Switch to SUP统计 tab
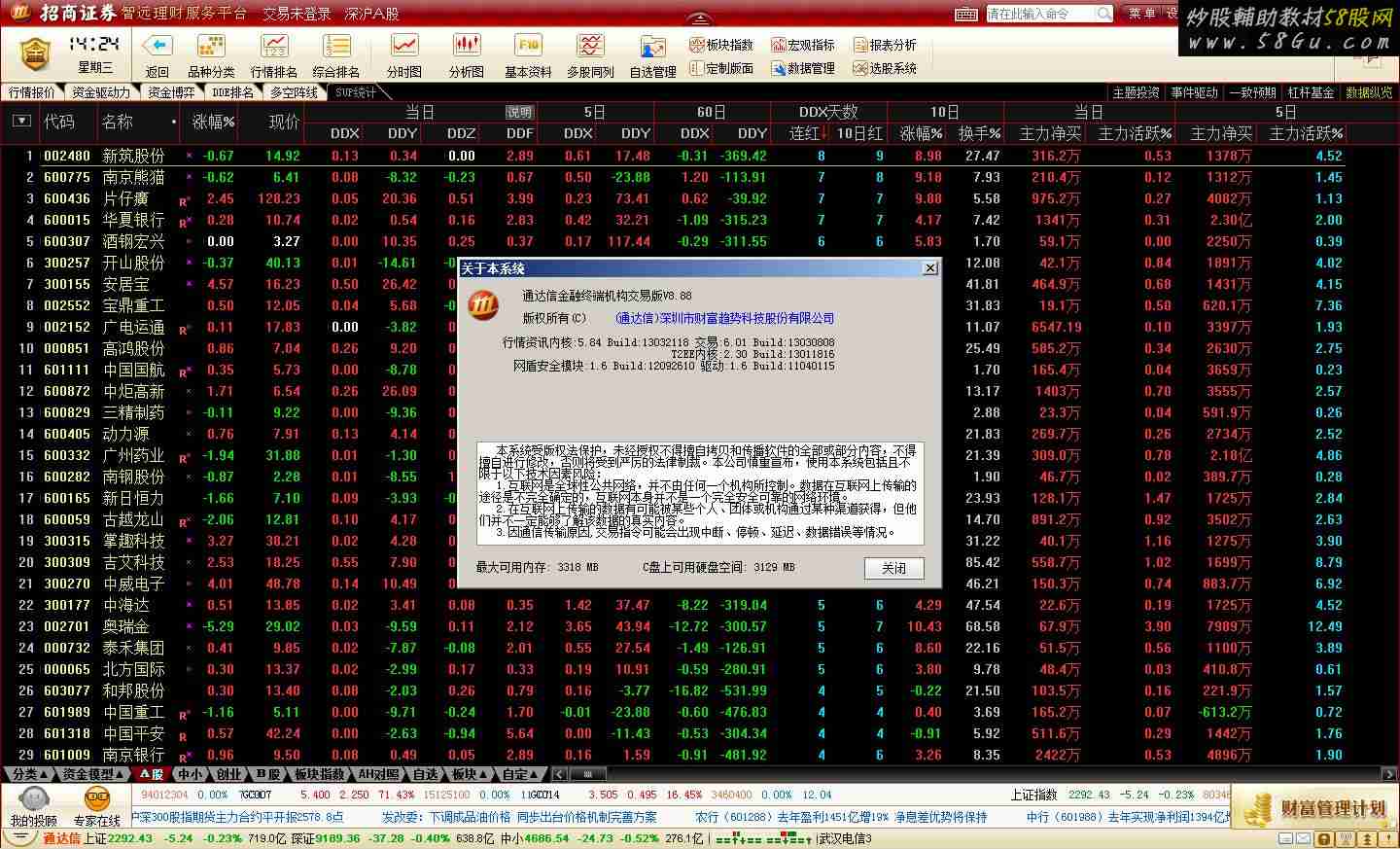Image resolution: width=1400 pixels, height=849 pixels. coord(356,92)
